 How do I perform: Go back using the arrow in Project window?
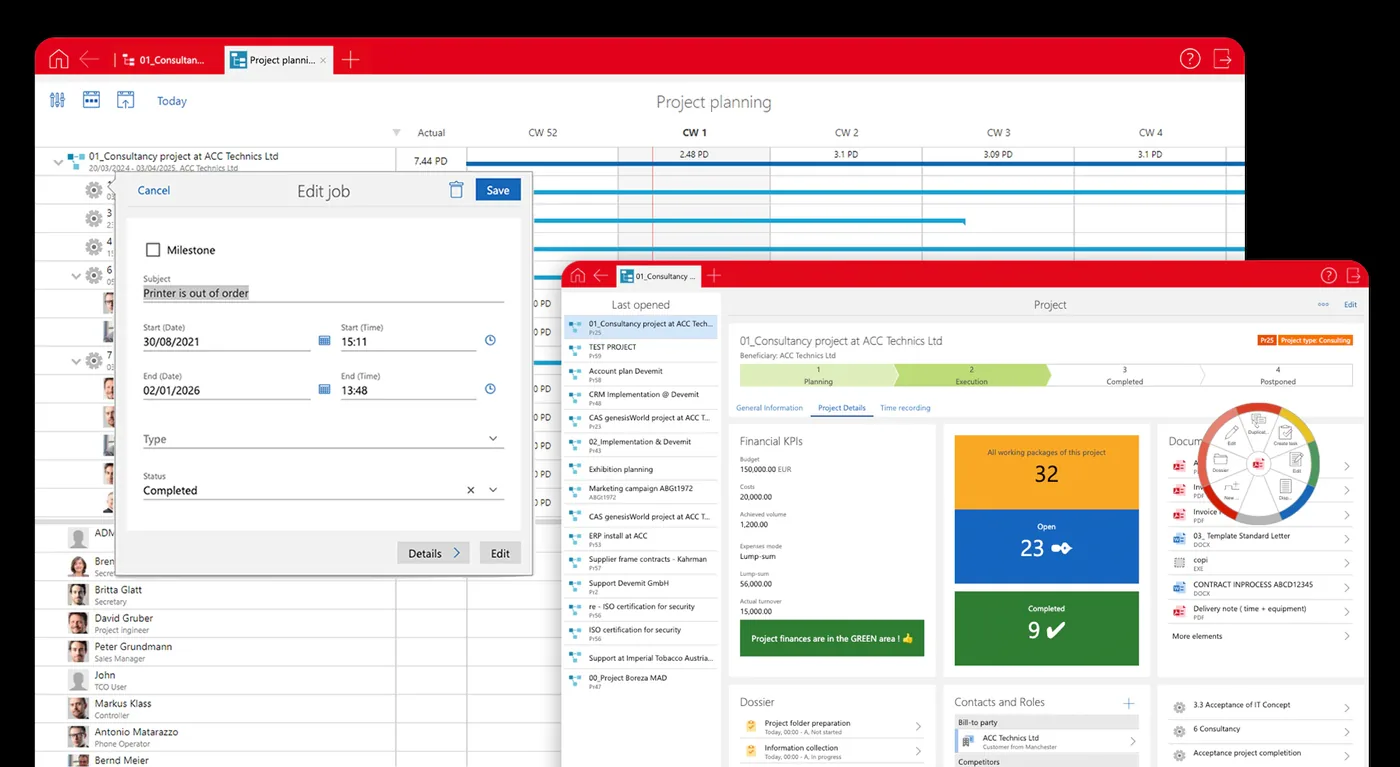pyautogui.click(x=600, y=276)
